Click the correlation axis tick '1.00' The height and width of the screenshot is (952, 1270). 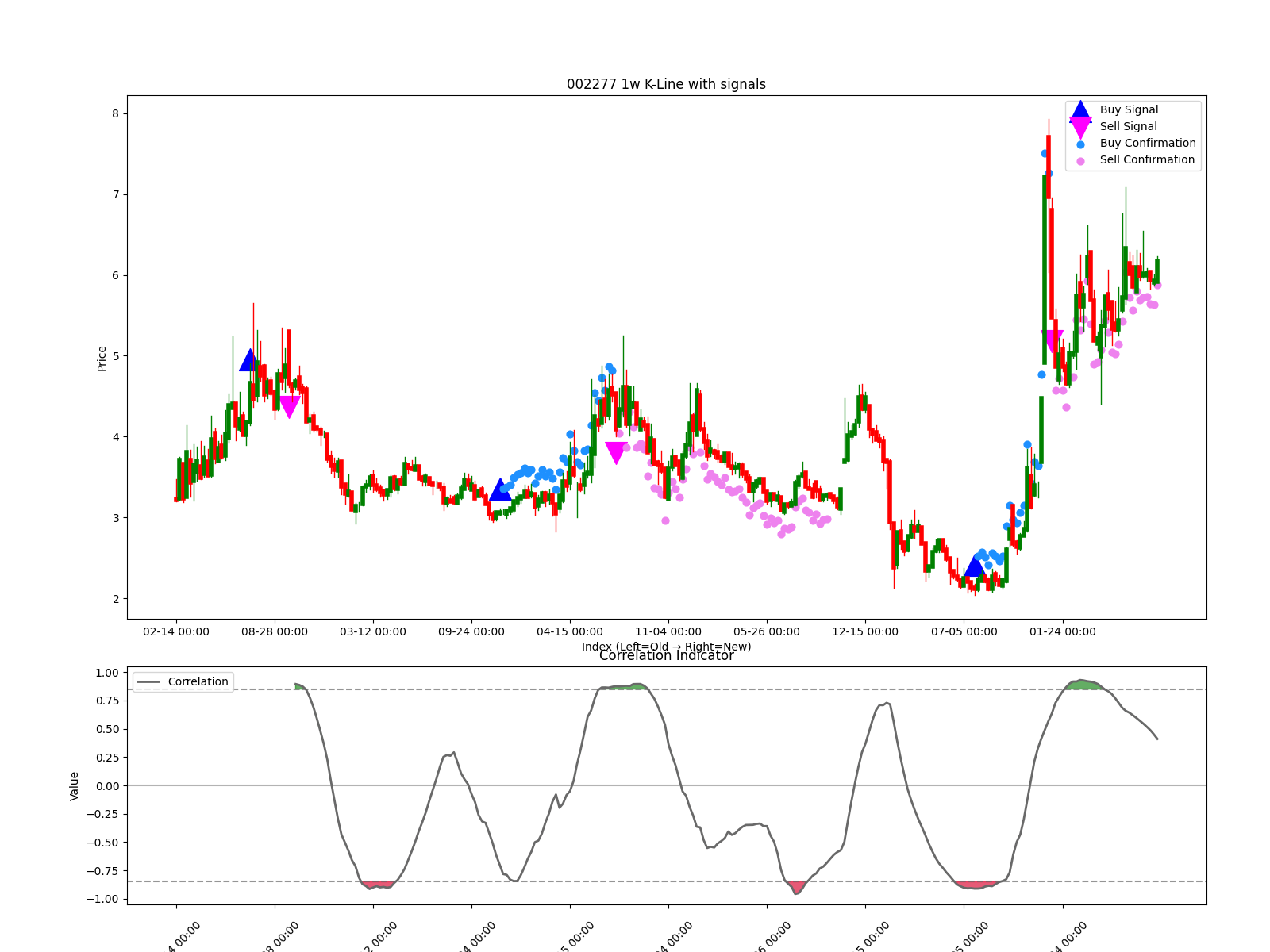106,673
